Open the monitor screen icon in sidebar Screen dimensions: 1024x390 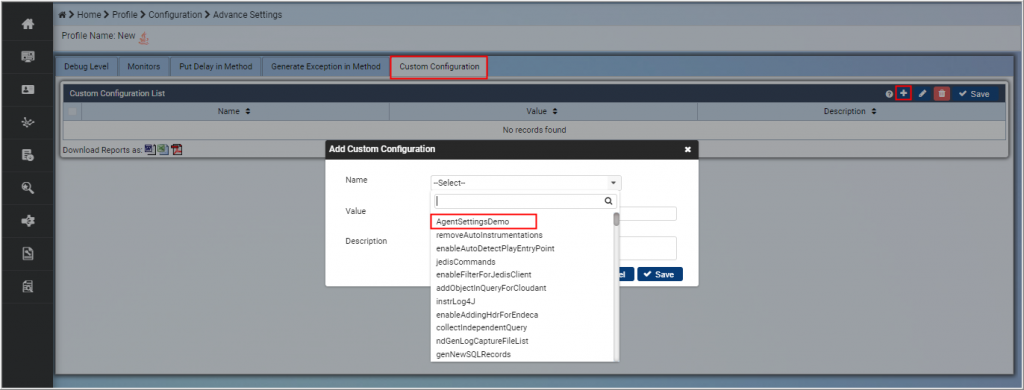[27, 57]
